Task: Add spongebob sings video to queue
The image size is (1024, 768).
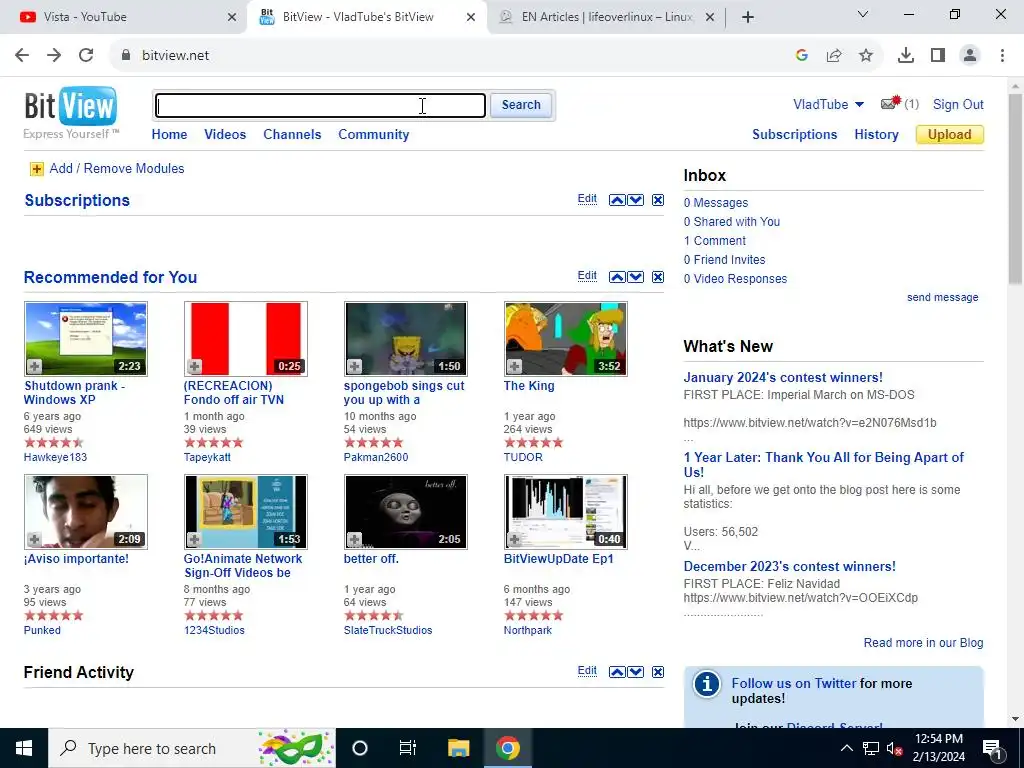Action: pyautogui.click(x=354, y=366)
